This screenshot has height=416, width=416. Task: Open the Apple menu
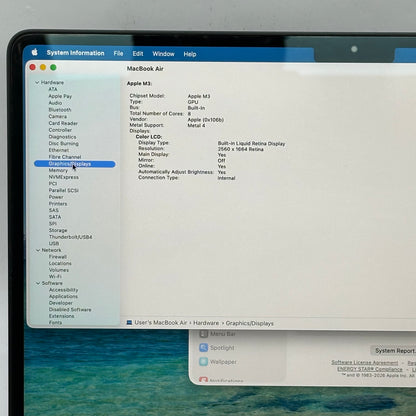point(35,52)
